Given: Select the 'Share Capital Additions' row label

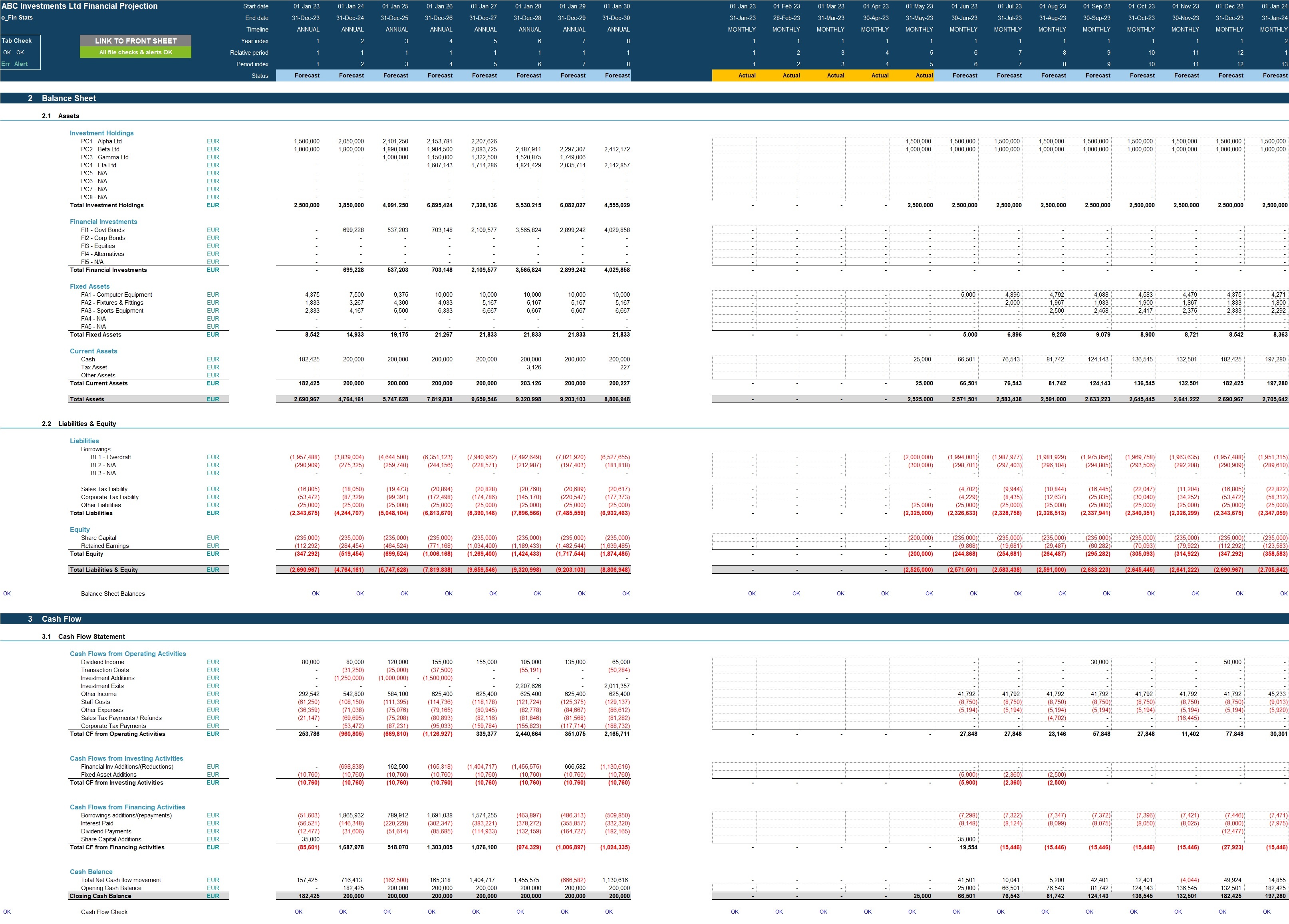Looking at the screenshot, I should 111,839.
